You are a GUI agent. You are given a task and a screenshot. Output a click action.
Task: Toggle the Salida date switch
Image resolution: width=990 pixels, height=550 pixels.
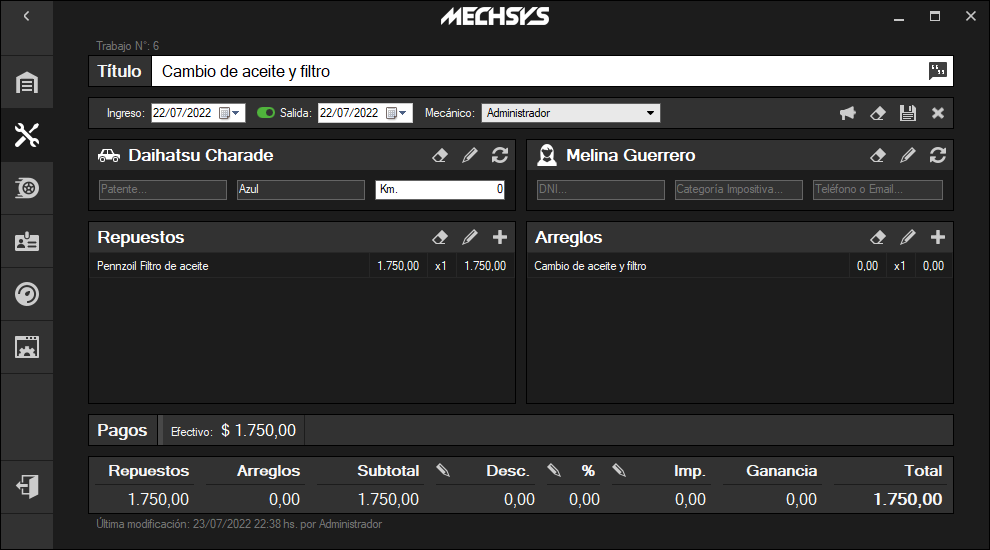pyautogui.click(x=266, y=113)
